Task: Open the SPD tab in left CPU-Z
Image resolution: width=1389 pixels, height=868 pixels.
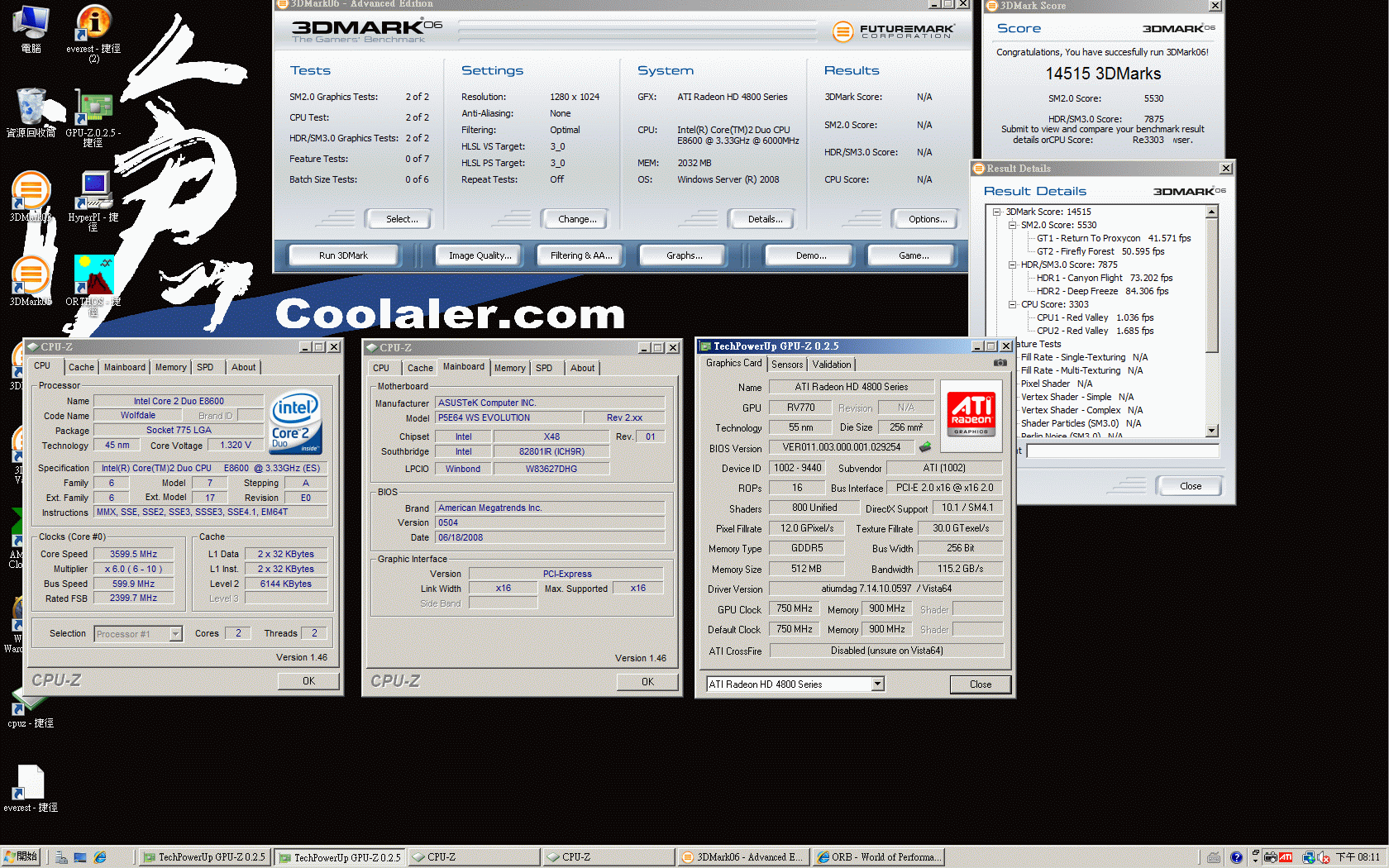Action: coord(205,367)
